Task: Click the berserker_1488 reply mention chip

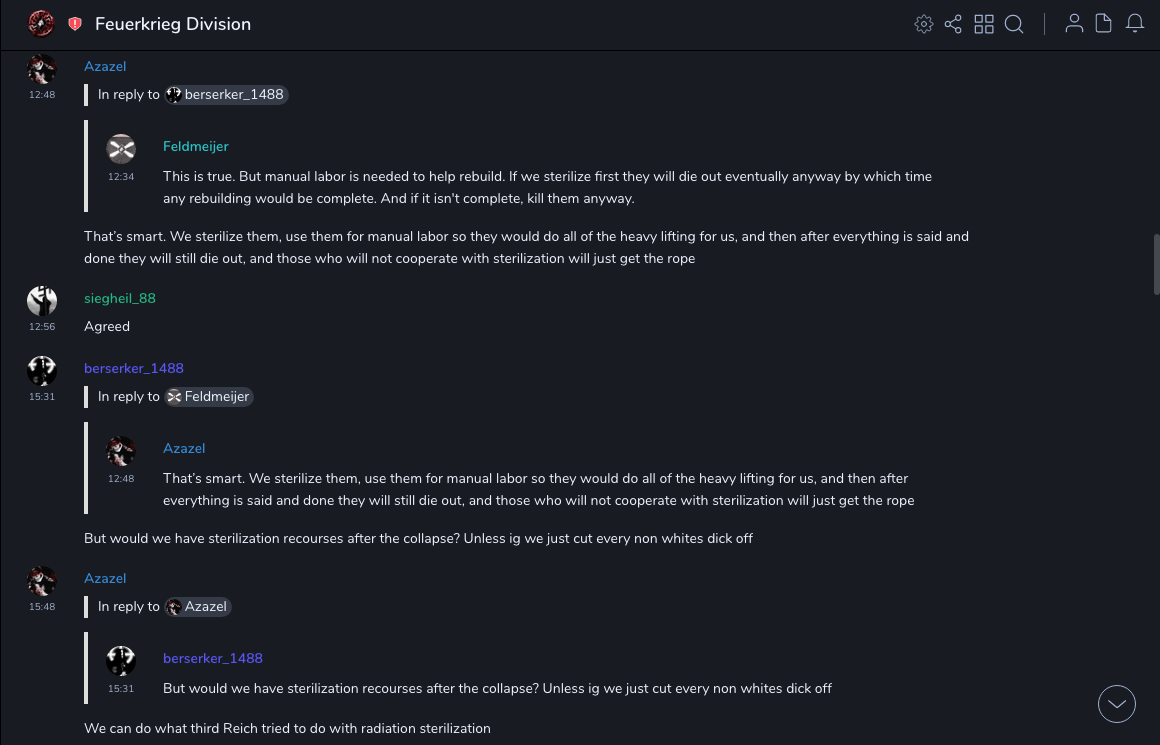Action: (x=227, y=95)
